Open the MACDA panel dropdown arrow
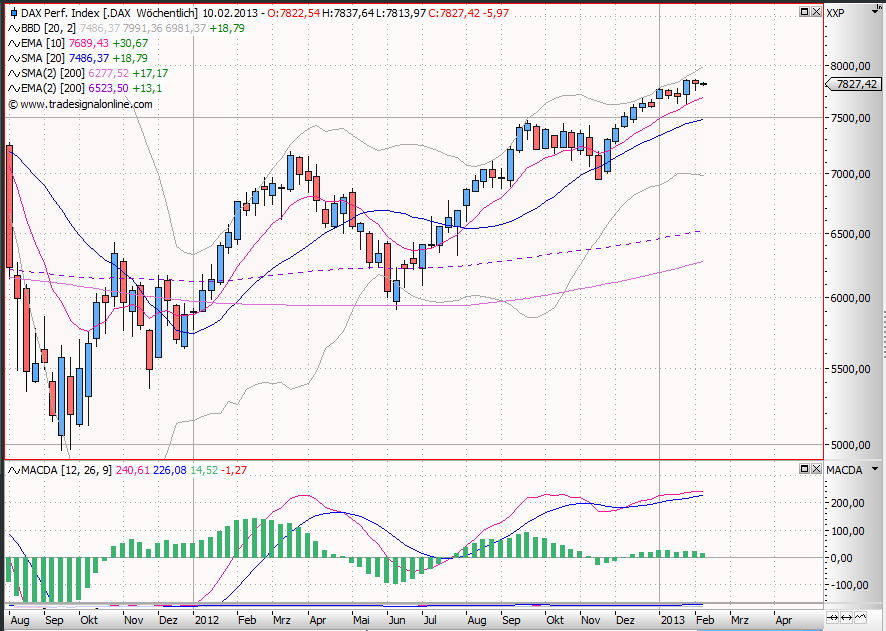This screenshot has height=631, width=886. pyautogui.click(x=874, y=468)
